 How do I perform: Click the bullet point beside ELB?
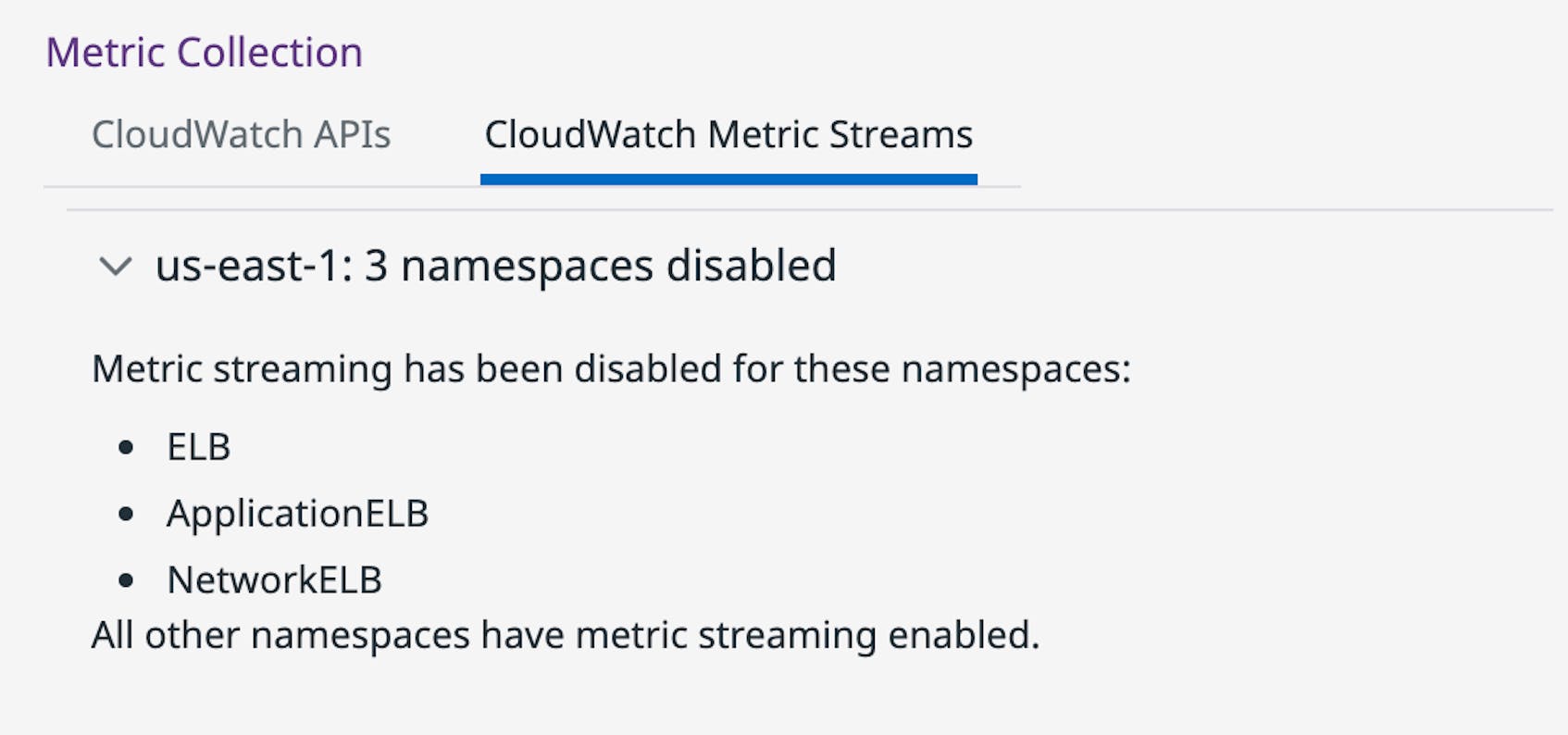(x=126, y=447)
